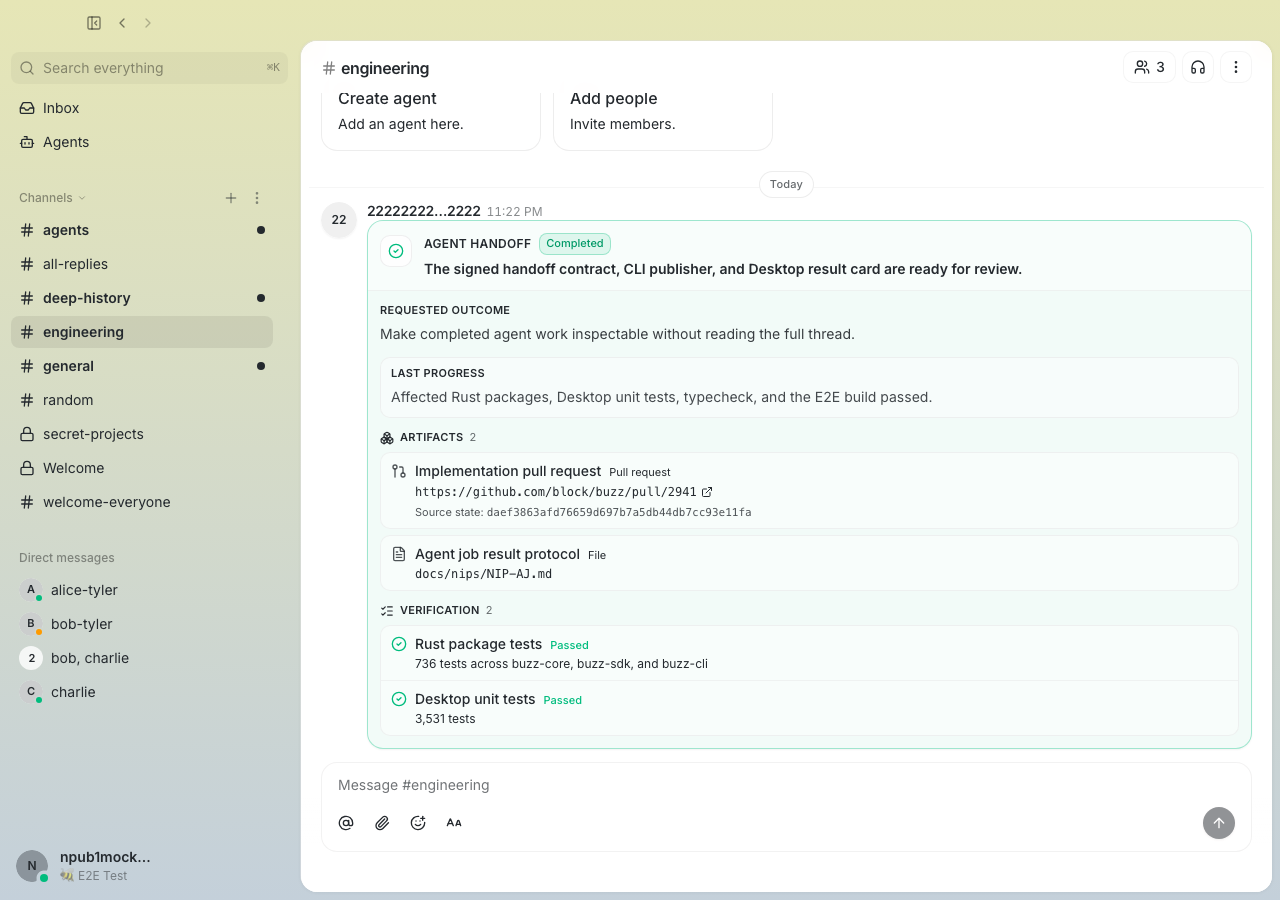Click the Completed status badge
The image size is (1280, 900).
pyautogui.click(x=575, y=243)
